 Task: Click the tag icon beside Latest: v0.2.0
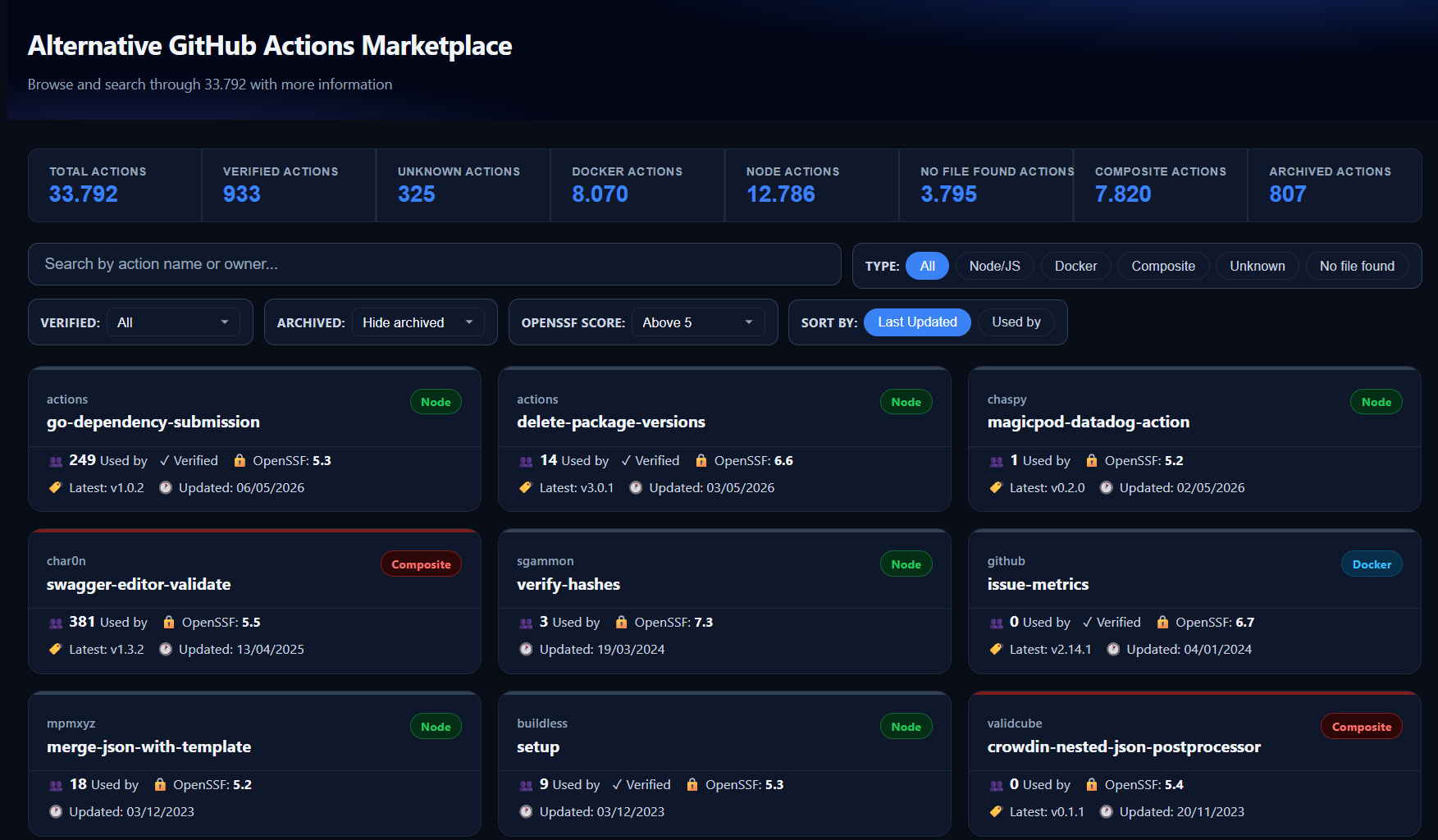coord(997,488)
